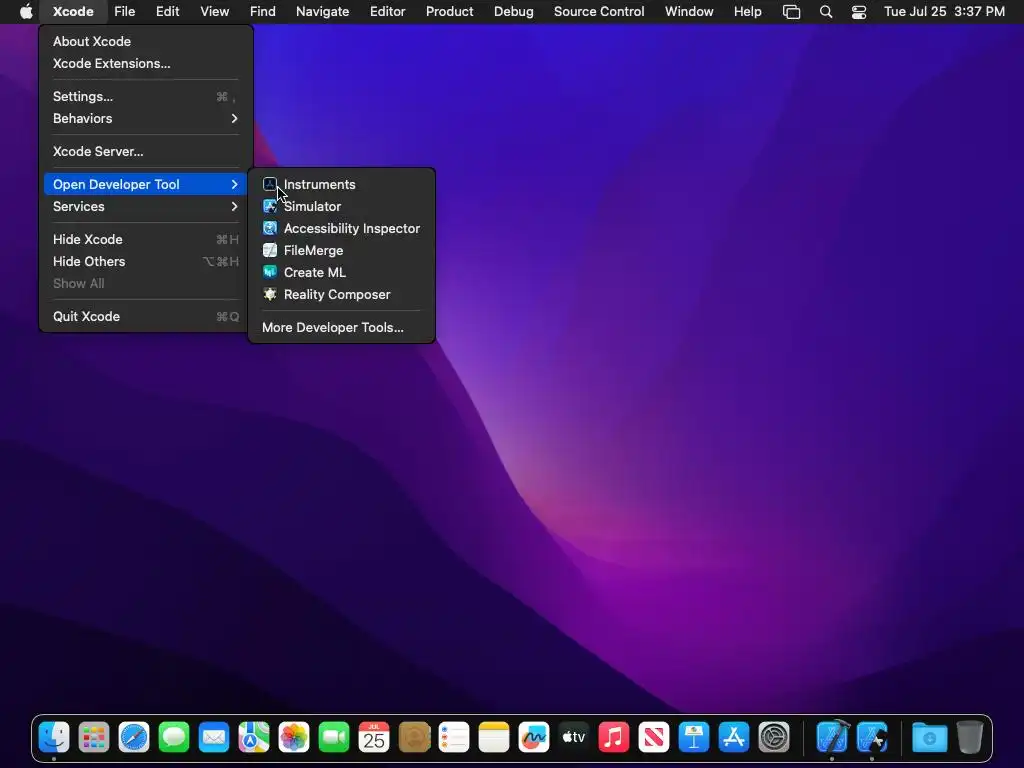1024x768 pixels.
Task: Open Freeform from the Dock
Action: [534, 738]
